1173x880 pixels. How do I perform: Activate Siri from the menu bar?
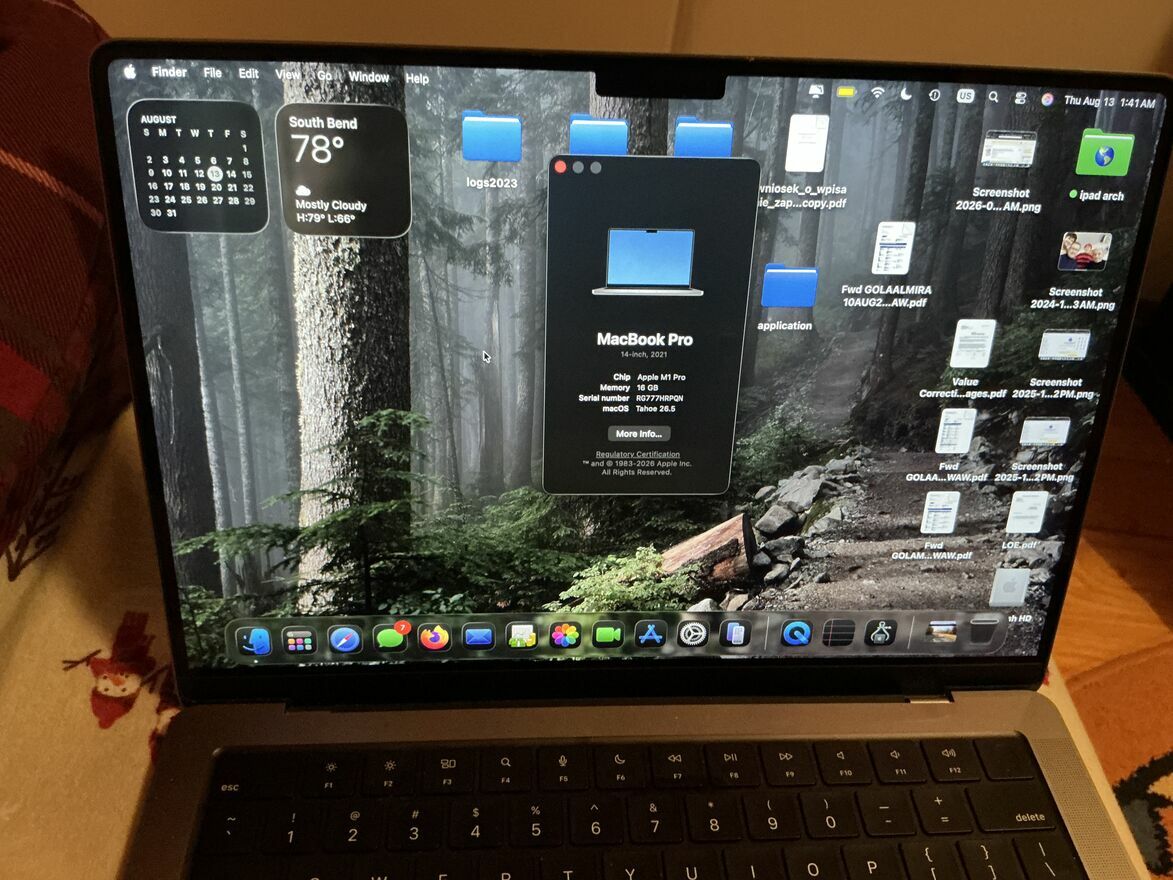[1047, 100]
